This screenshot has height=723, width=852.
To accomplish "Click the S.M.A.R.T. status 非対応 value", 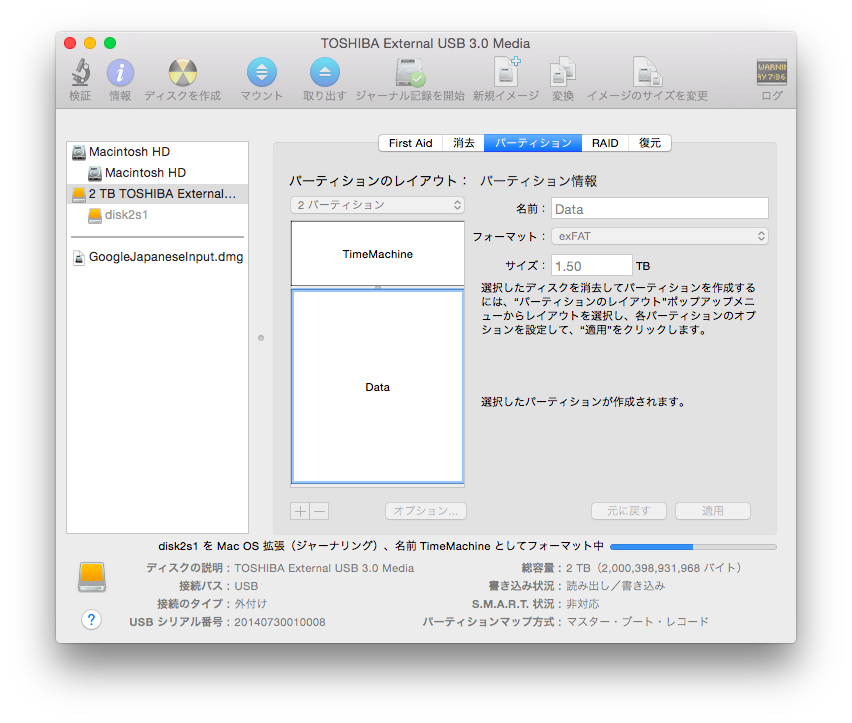I will pyautogui.click(x=582, y=604).
